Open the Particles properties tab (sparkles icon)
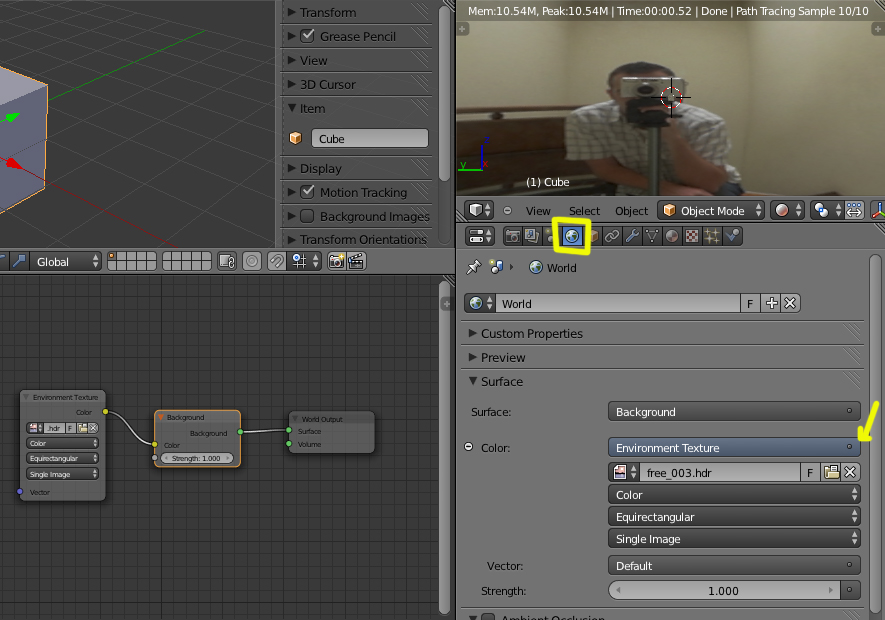The width and height of the screenshot is (885, 620). pos(712,236)
